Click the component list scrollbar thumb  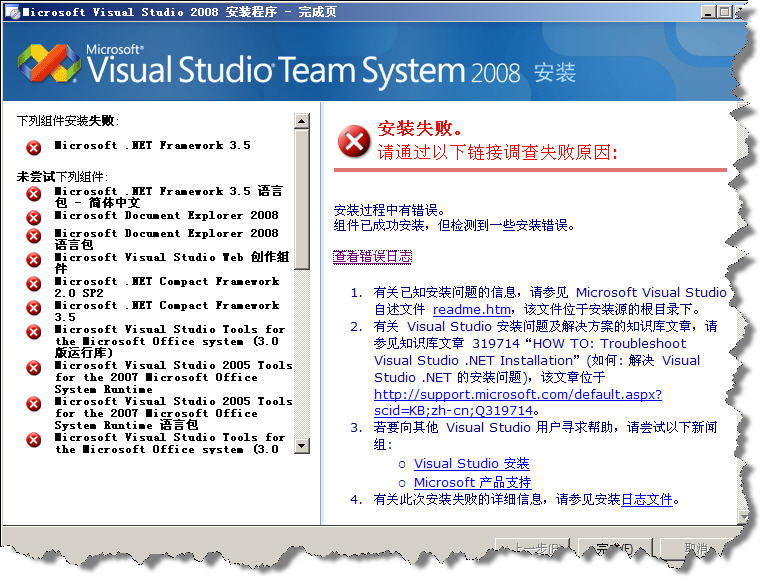(x=302, y=199)
